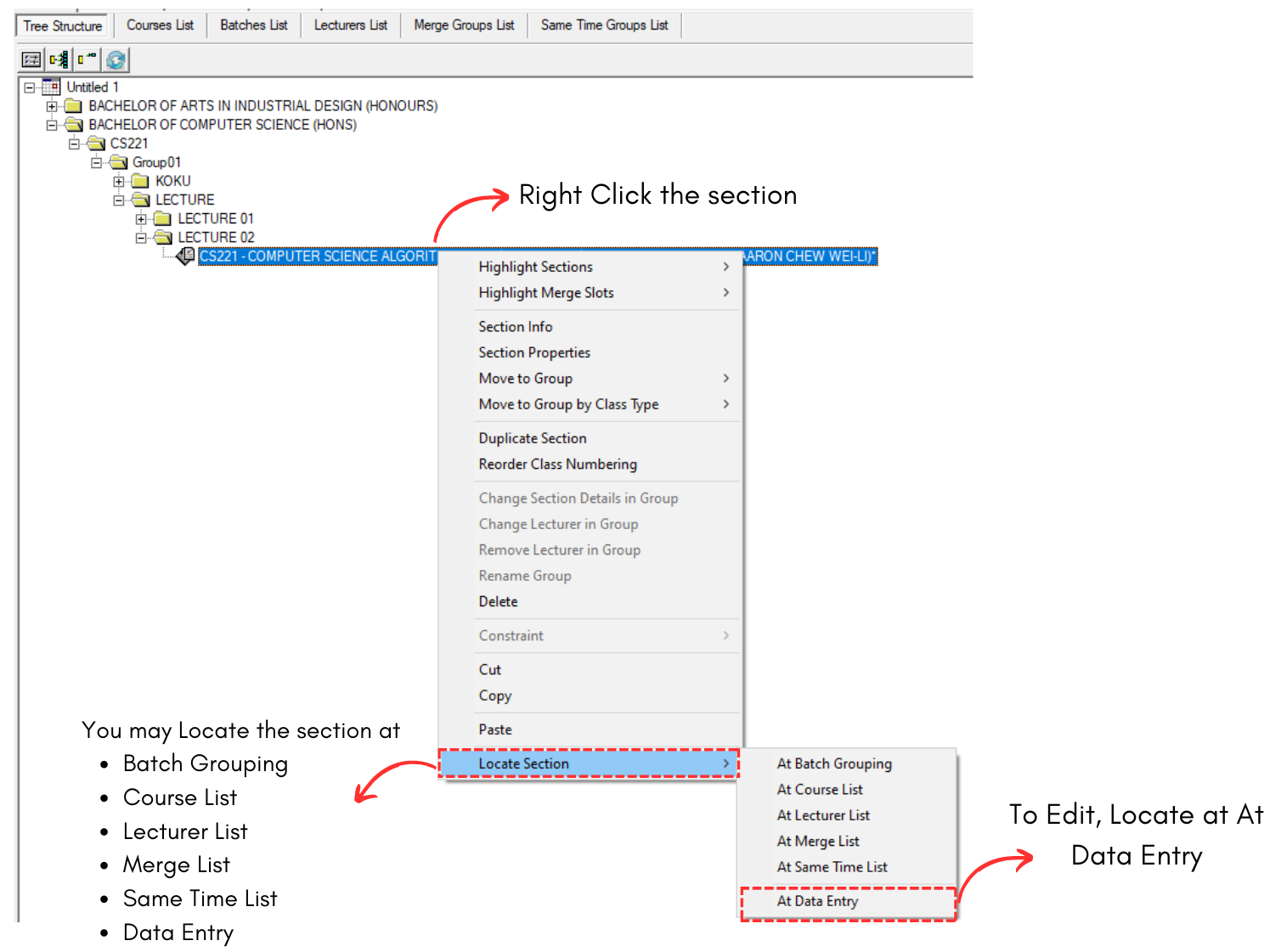
Task: Collapse the Group01 tree node
Action: (97, 162)
